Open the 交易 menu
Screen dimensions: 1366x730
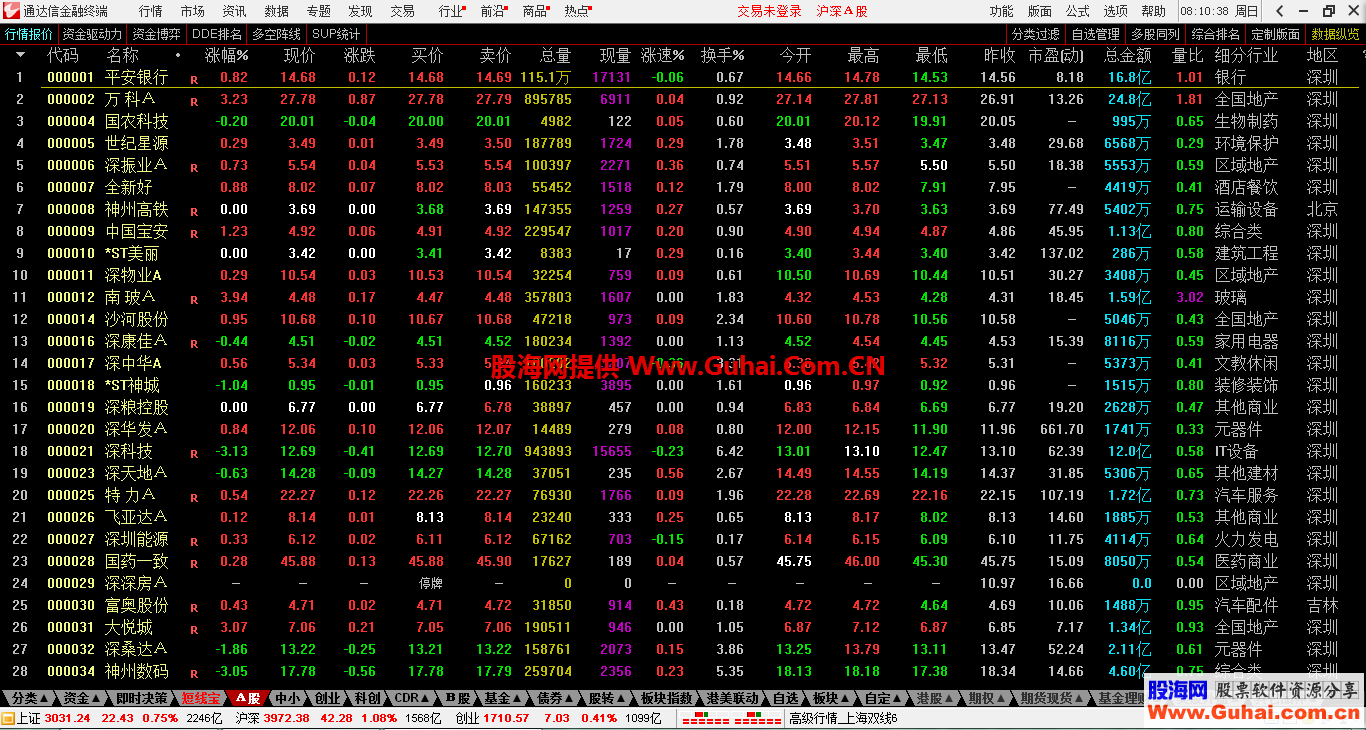pyautogui.click(x=403, y=11)
